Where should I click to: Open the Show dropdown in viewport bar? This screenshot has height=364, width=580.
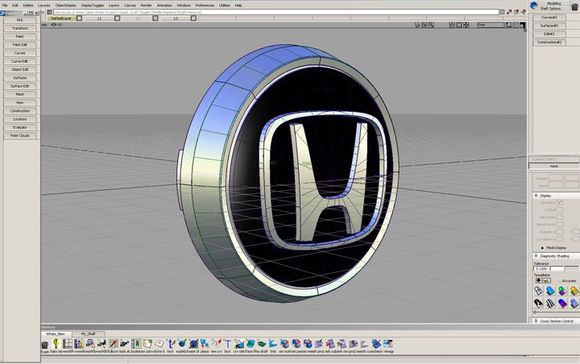pos(490,25)
